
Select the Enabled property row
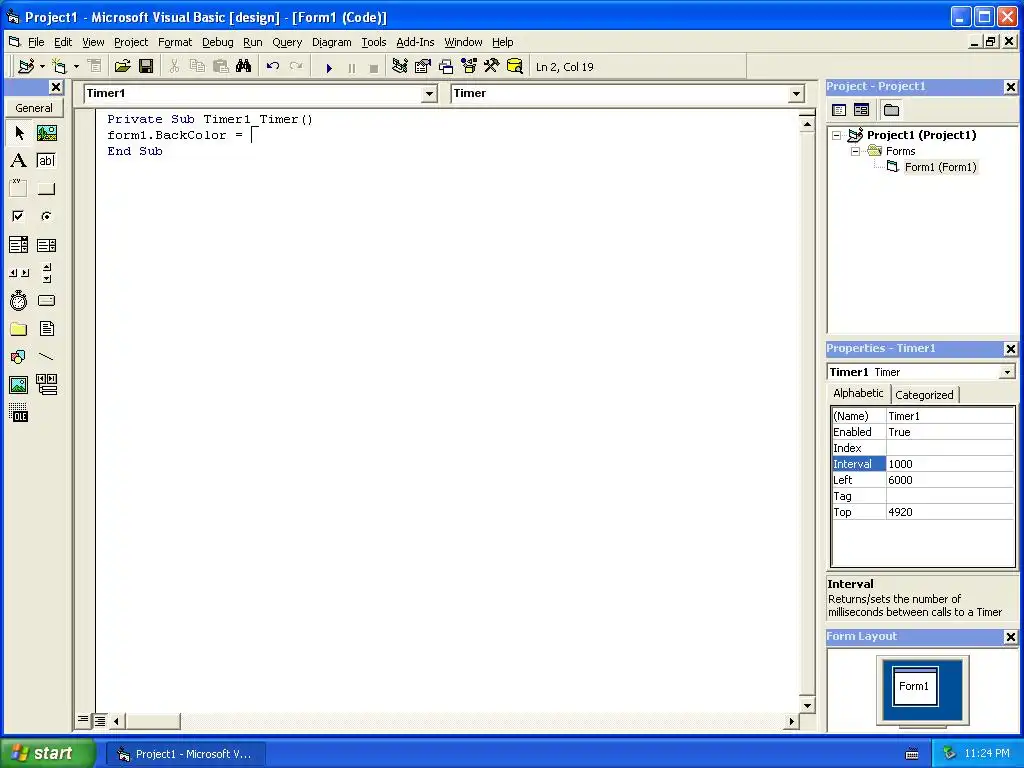coord(923,432)
